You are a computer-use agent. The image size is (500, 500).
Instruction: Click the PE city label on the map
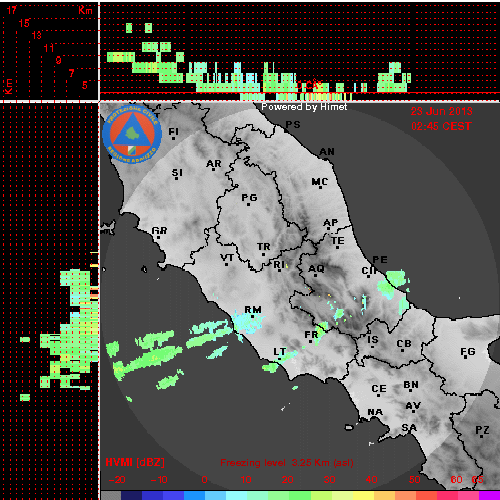point(380,260)
